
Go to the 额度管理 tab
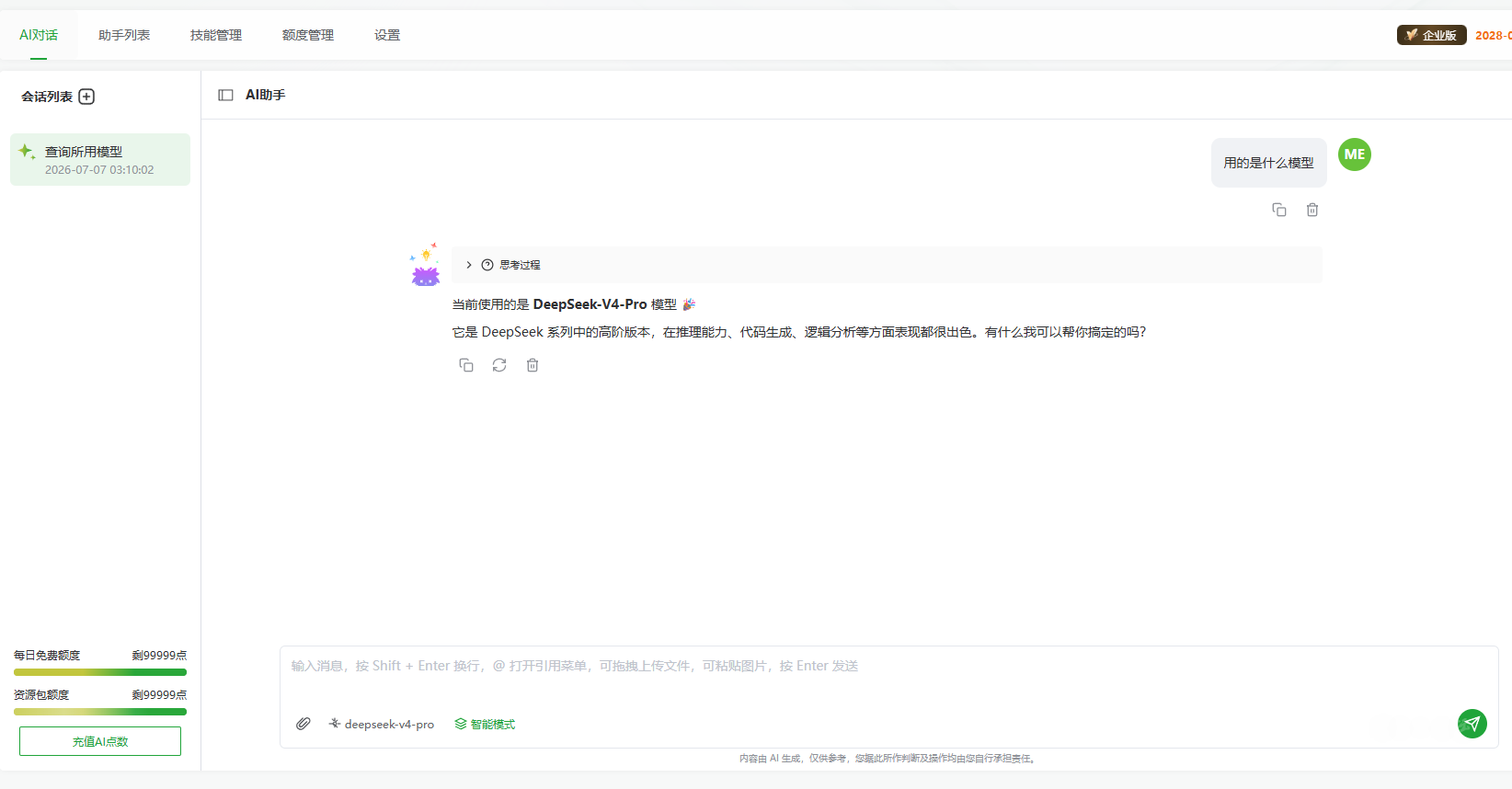click(x=308, y=35)
